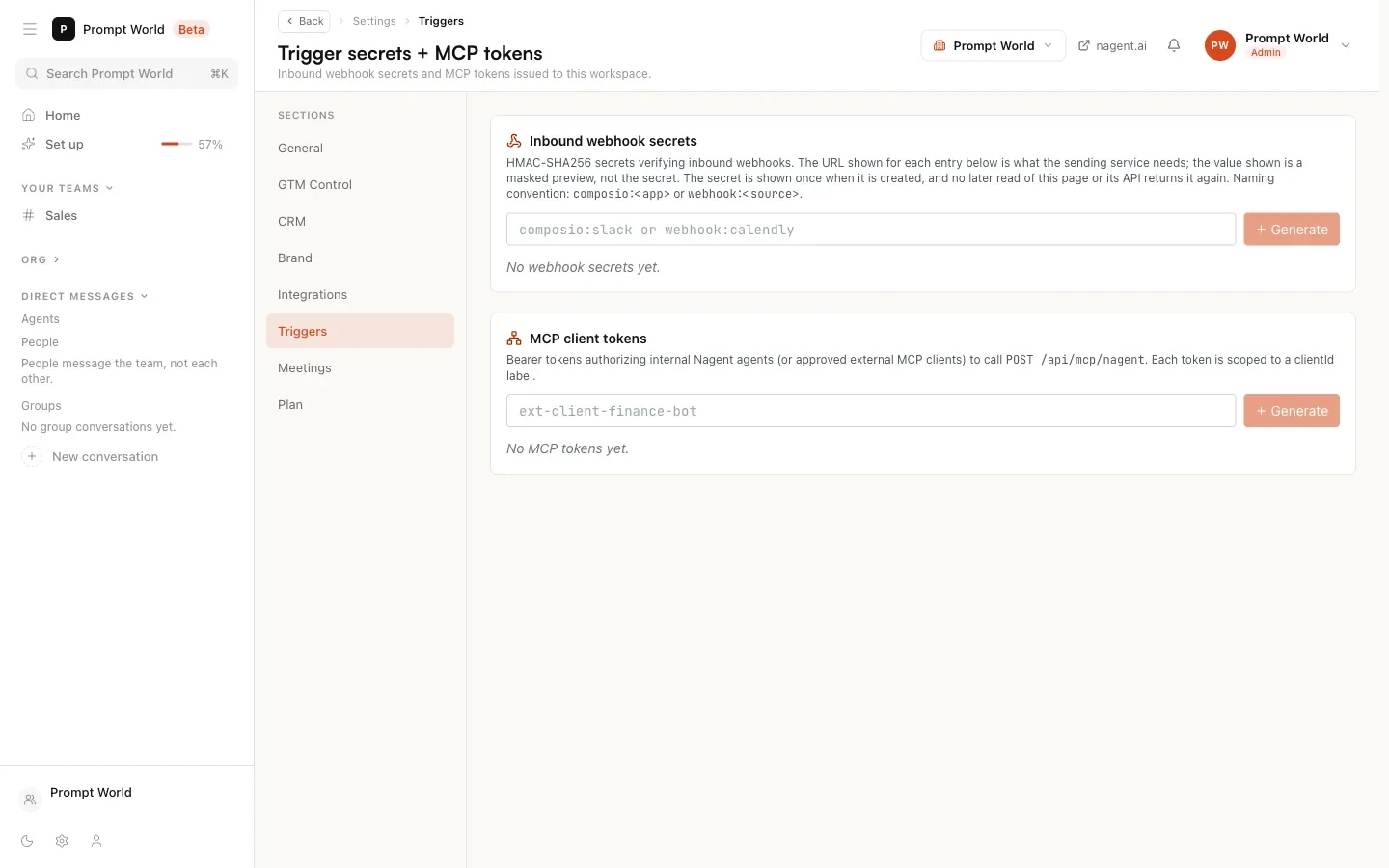The width and height of the screenshot is (1389, 868).
Task: Select People under Direct Messages
Action: 40,342
